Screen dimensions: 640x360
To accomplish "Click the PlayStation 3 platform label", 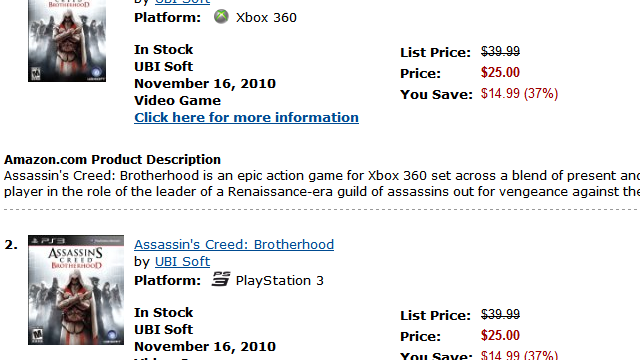I will click(x=280, y=280).
